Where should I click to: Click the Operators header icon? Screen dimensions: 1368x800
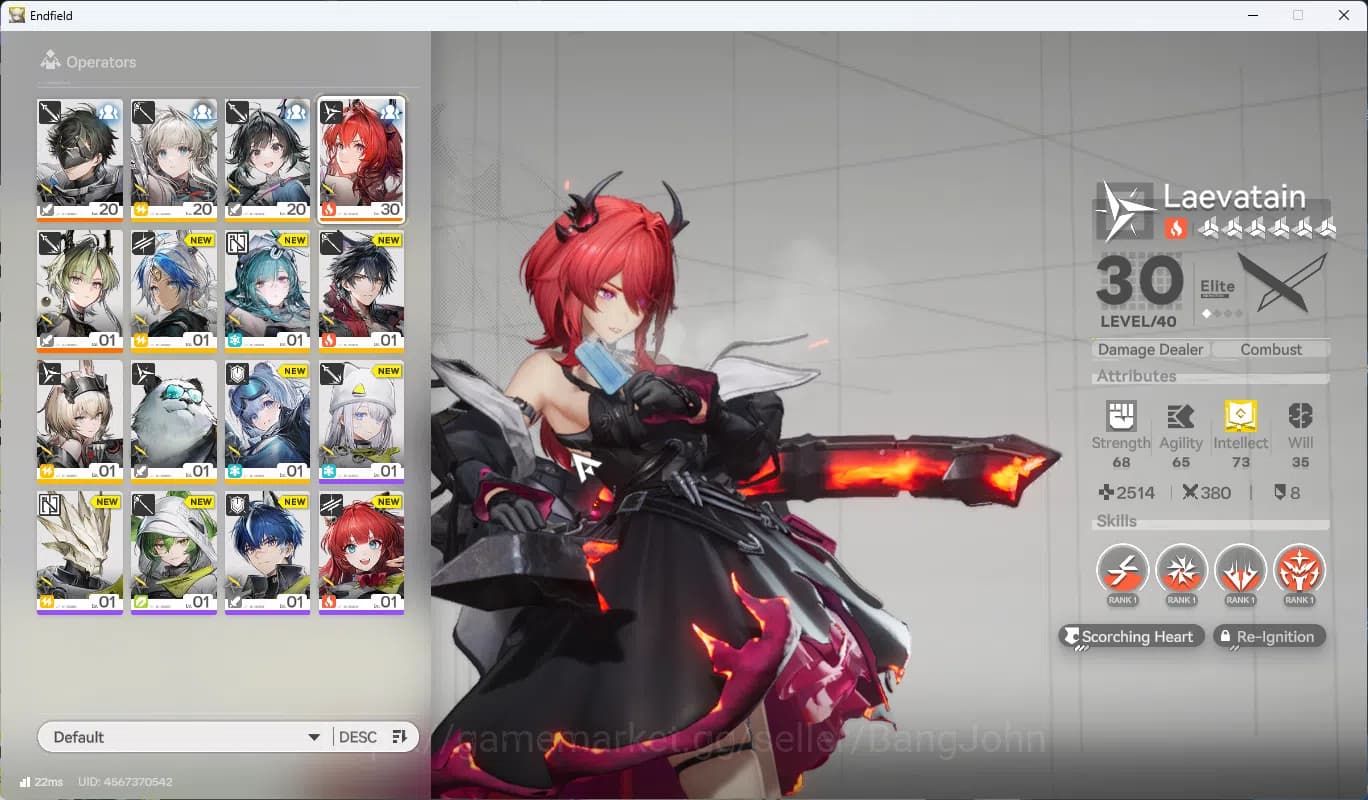50,60
